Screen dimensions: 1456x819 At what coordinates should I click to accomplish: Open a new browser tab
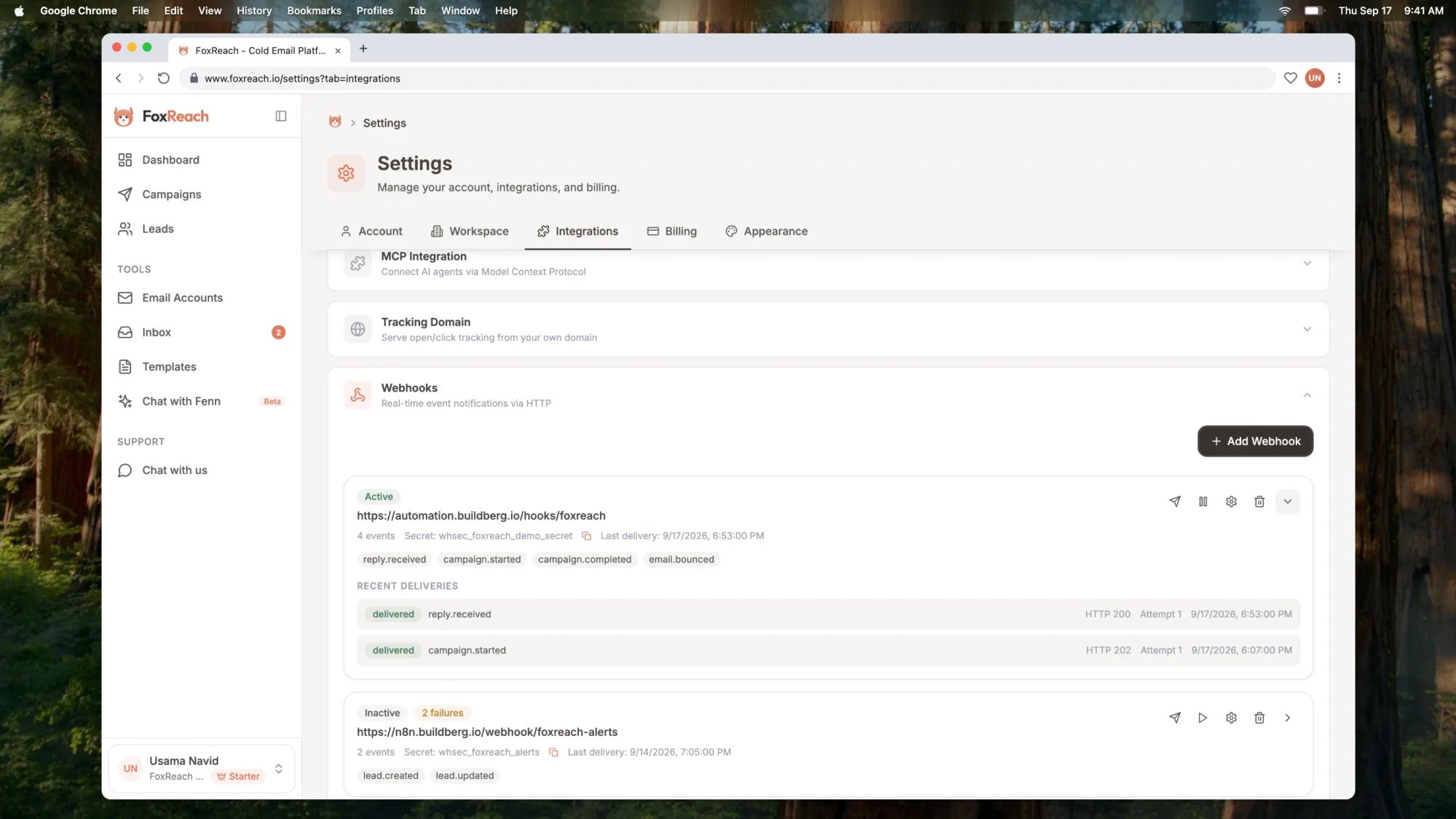[x=363, y=49]
